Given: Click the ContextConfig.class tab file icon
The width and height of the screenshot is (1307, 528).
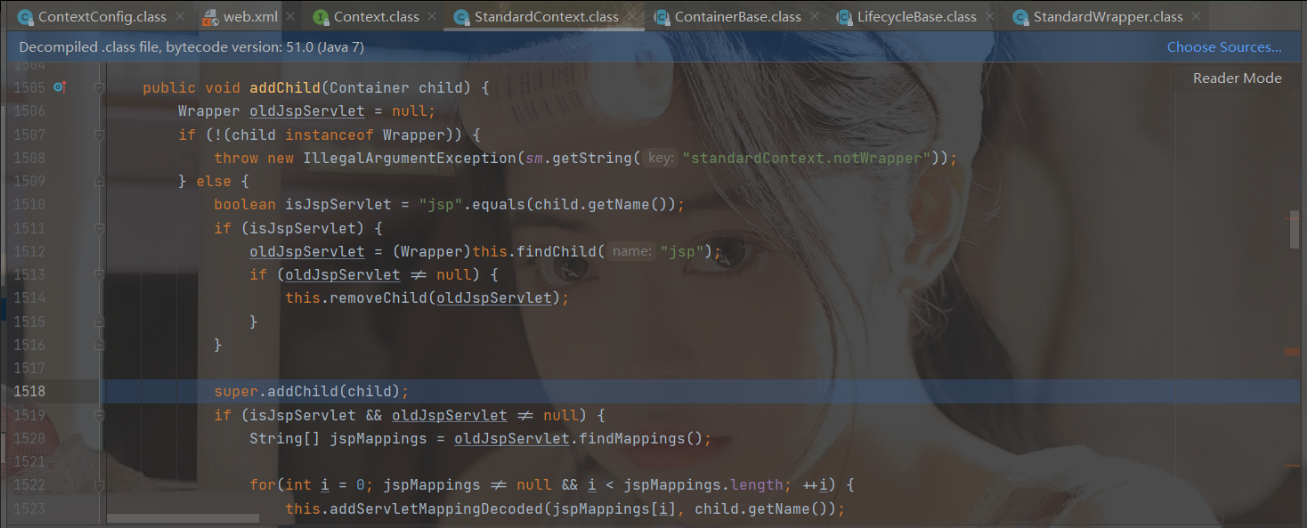Looking at the screenshot, I should (24, 17).
